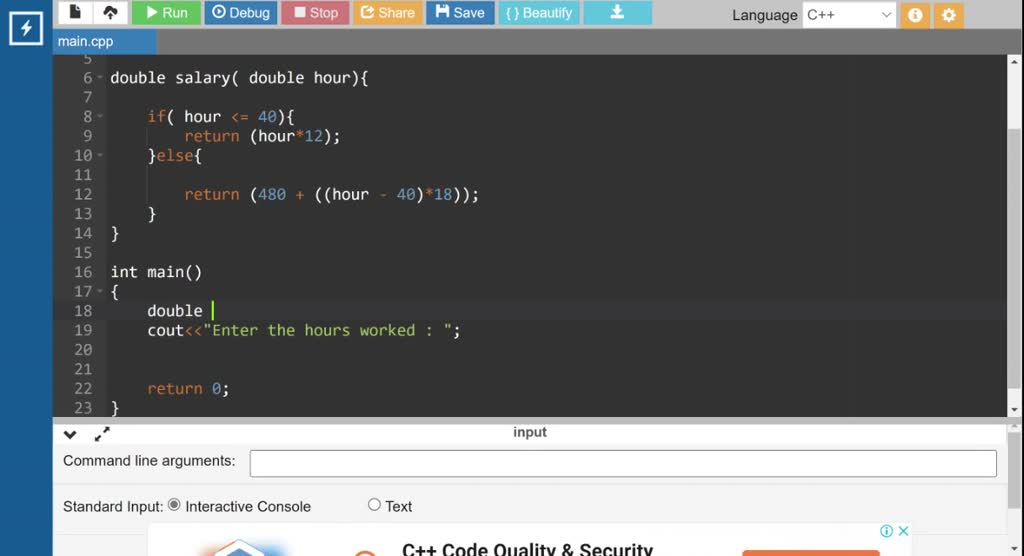Screen dimensions: 1024x556
Task: Create a new file with the page icon
Action: (75, 12)
